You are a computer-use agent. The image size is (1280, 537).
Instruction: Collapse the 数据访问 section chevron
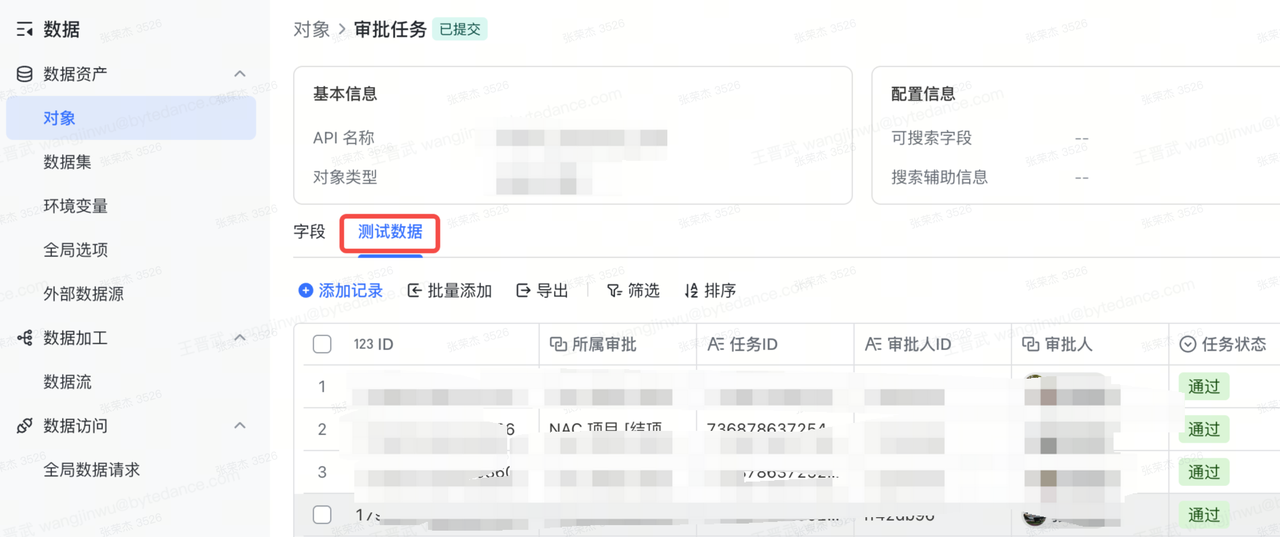[240, 426]
